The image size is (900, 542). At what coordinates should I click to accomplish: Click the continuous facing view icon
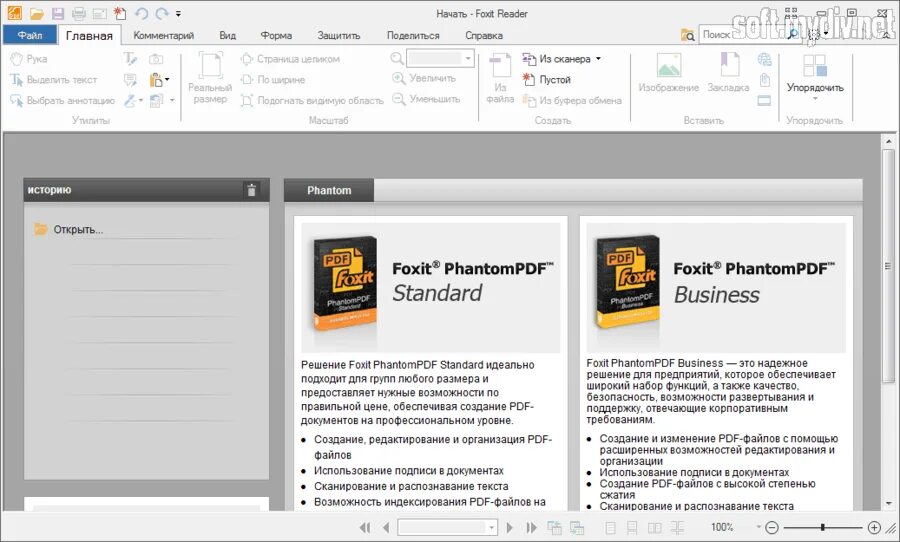pos(677,527)
